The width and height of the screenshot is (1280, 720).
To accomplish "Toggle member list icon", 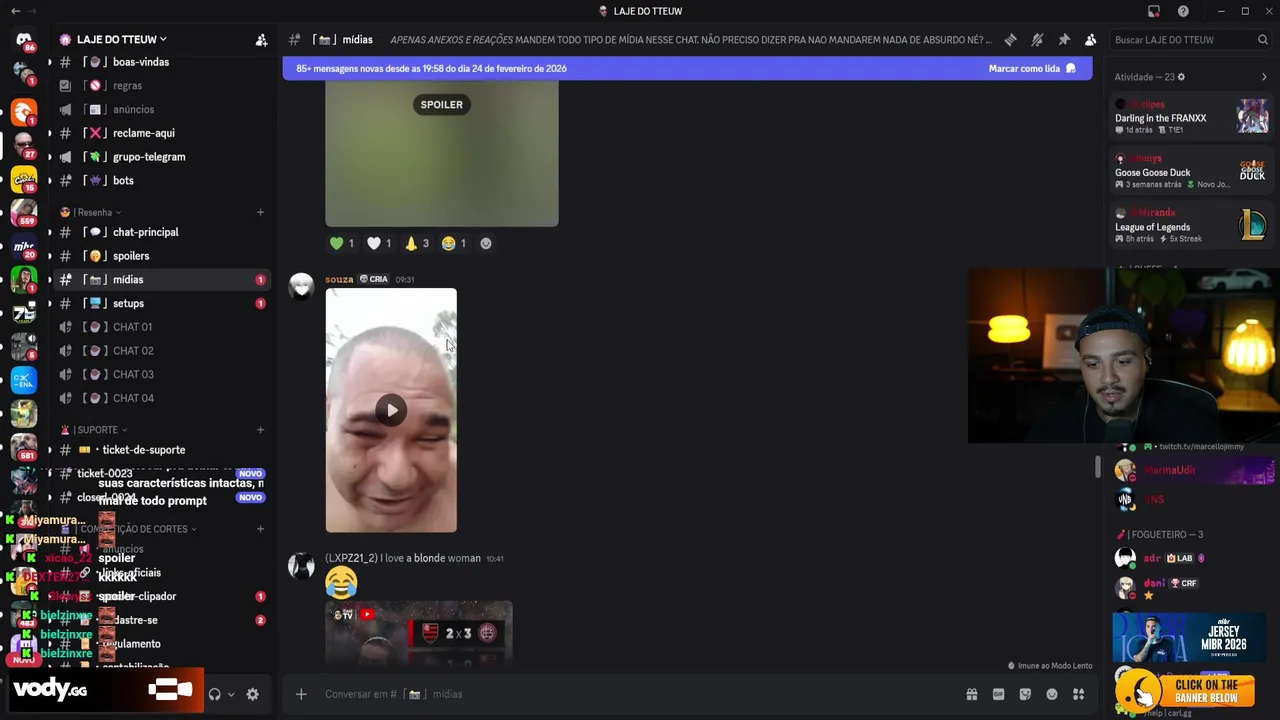I will point(1091,40).
